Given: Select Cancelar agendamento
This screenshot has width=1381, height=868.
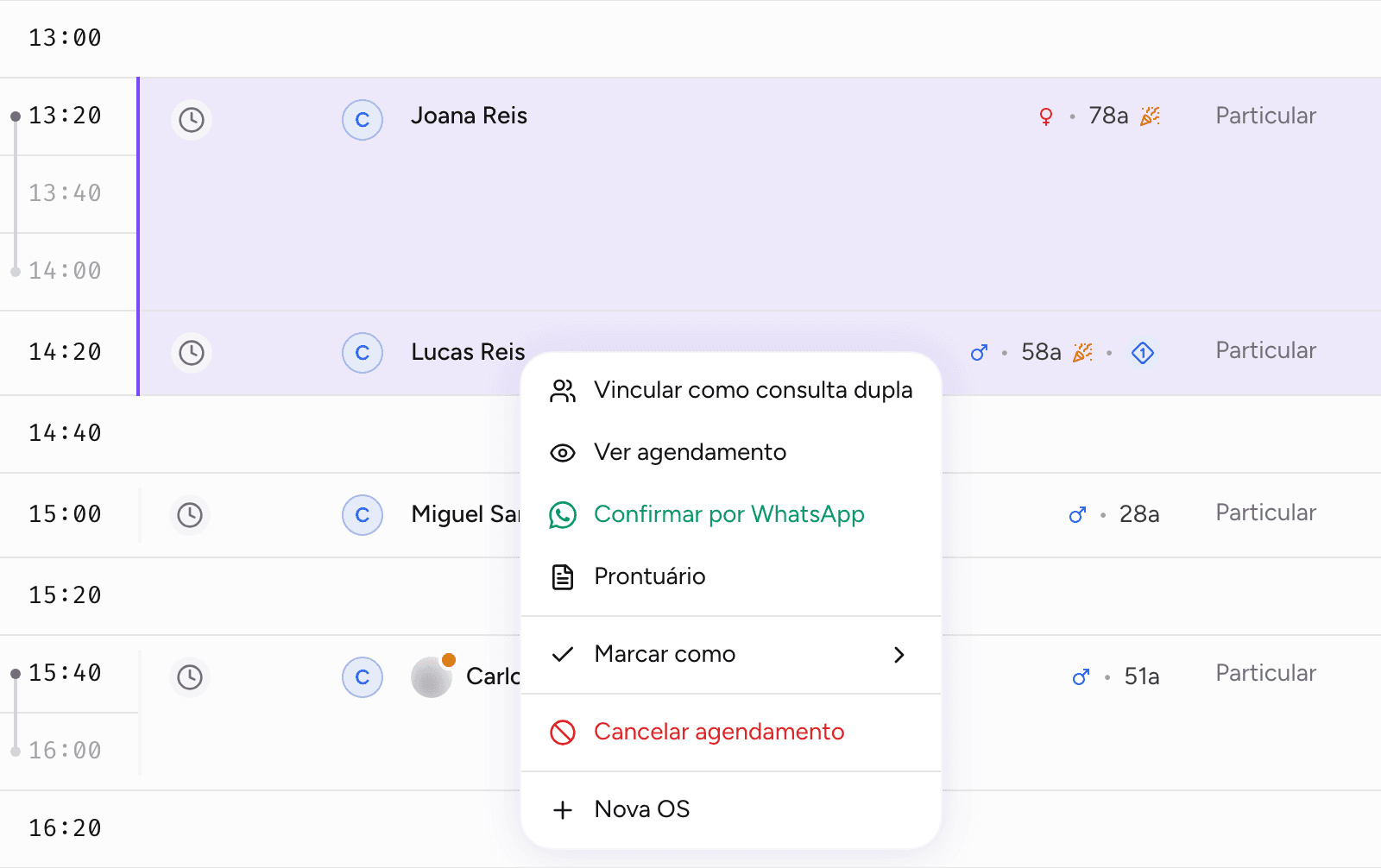Looking at the screenshot, I should tap(731, 732).
